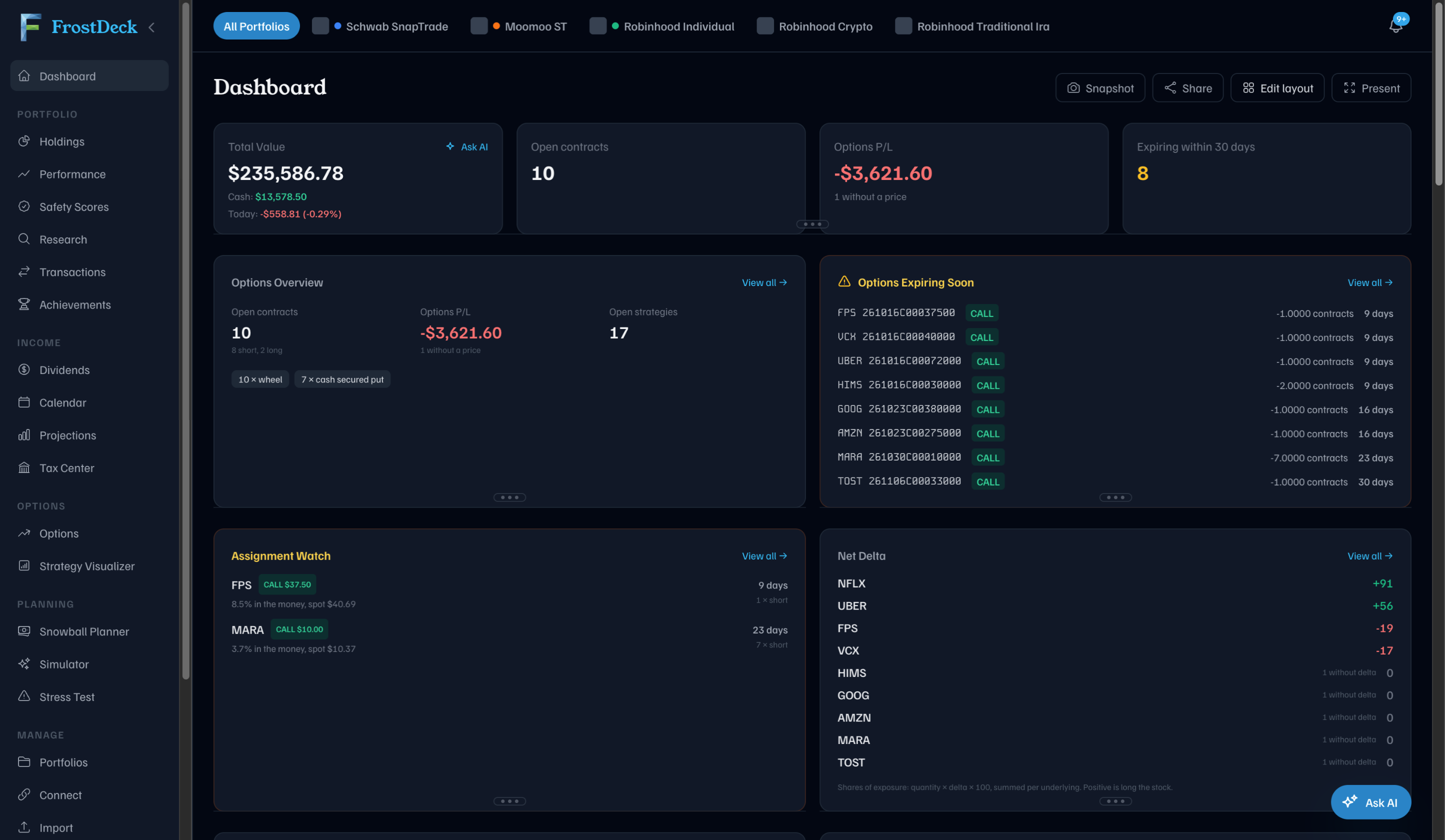Click the Calendar icon in sidebar
This screenshot has height=840, width=1445.
point(24,402)
